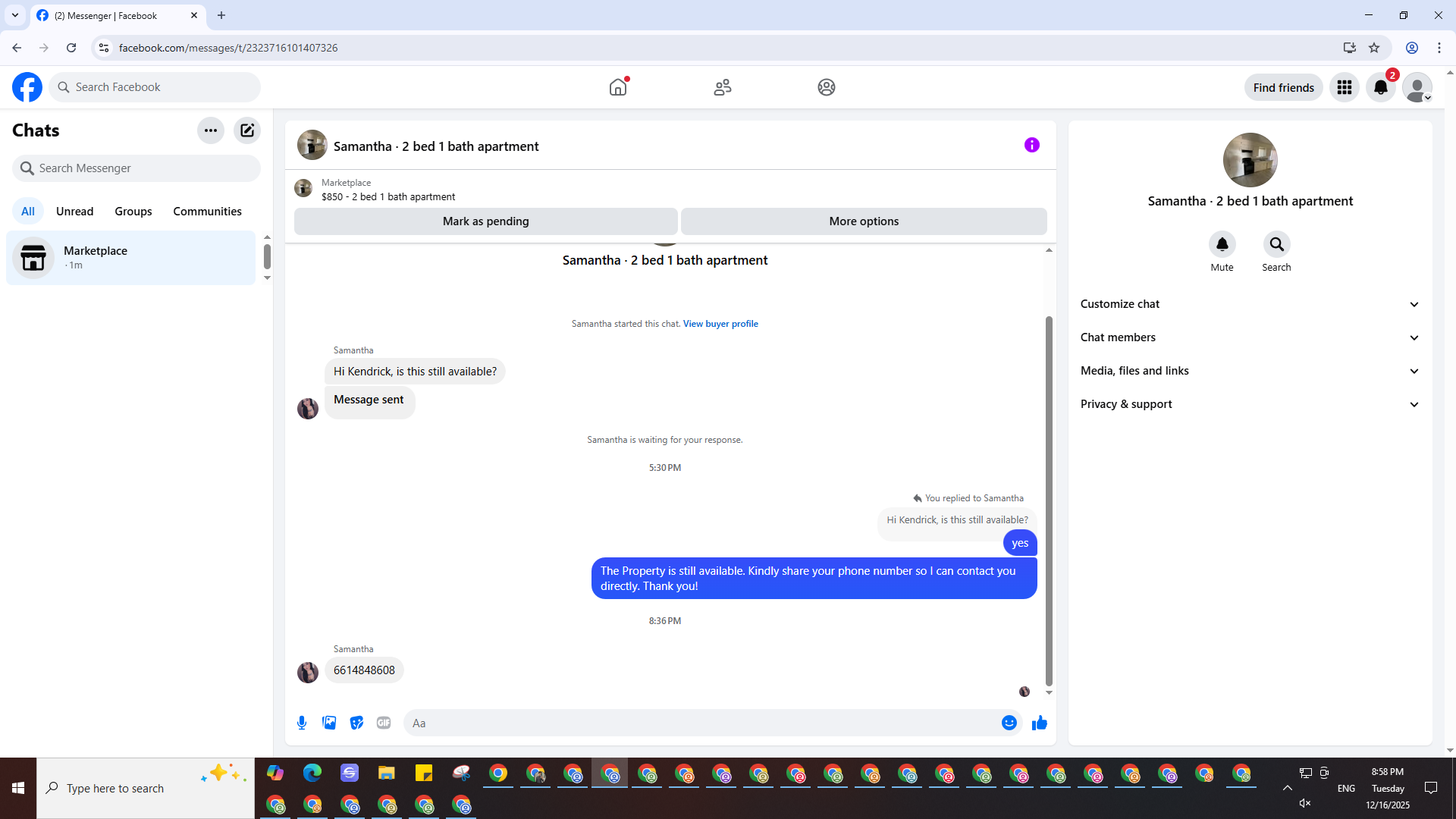
Task: Click the $850 listing title text
Action: [388, 196]
